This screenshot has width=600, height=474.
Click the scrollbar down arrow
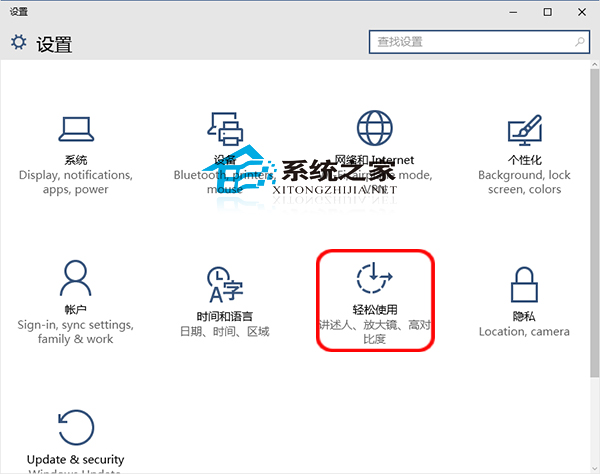pos(595,469)
